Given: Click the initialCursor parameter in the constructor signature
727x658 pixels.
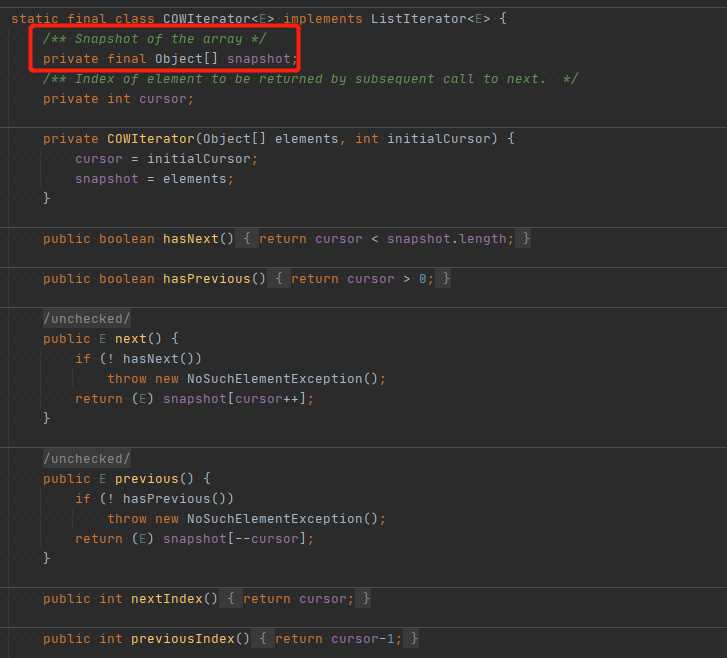Looking at the screenshot, I should (439, 139).
